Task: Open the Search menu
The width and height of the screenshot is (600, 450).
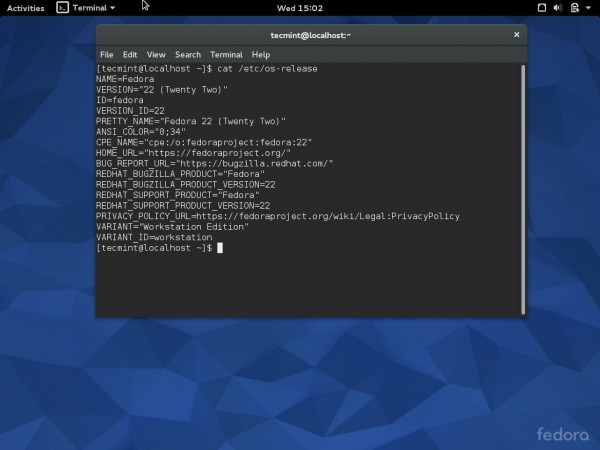Action: pyautogui.click(x=188, y=54)
